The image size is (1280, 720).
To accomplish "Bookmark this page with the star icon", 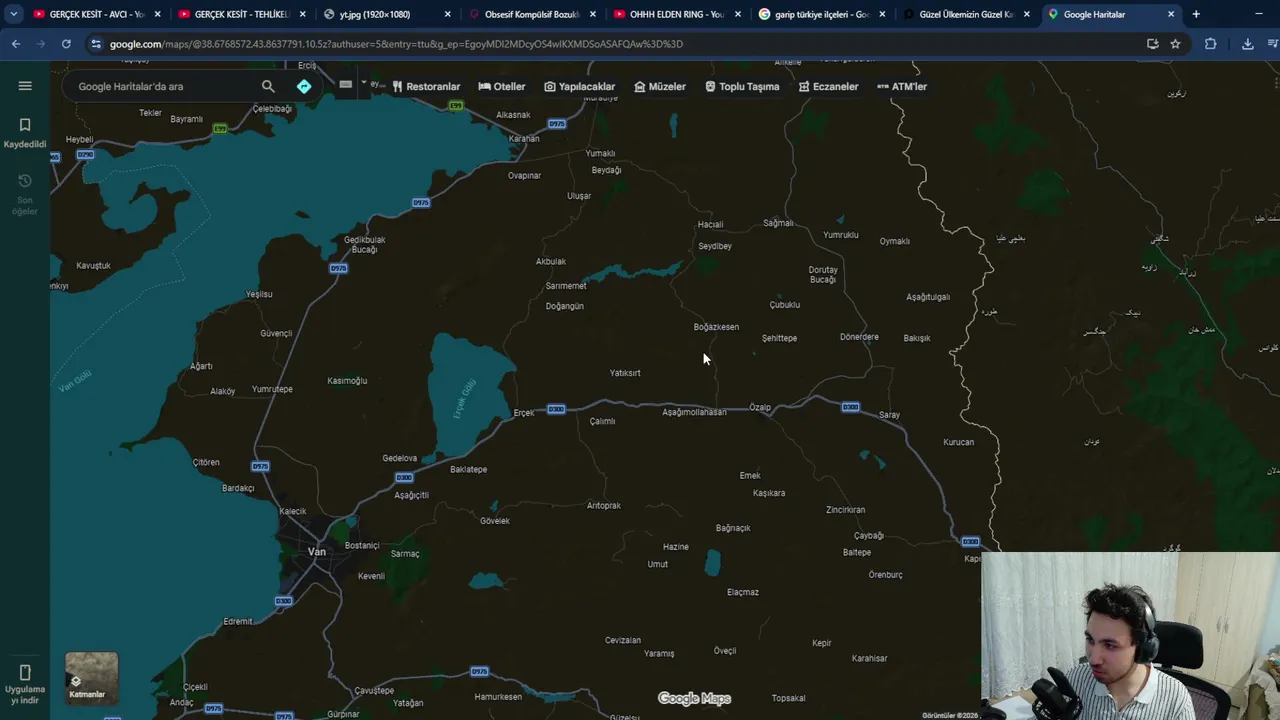I will [1175, 44].
